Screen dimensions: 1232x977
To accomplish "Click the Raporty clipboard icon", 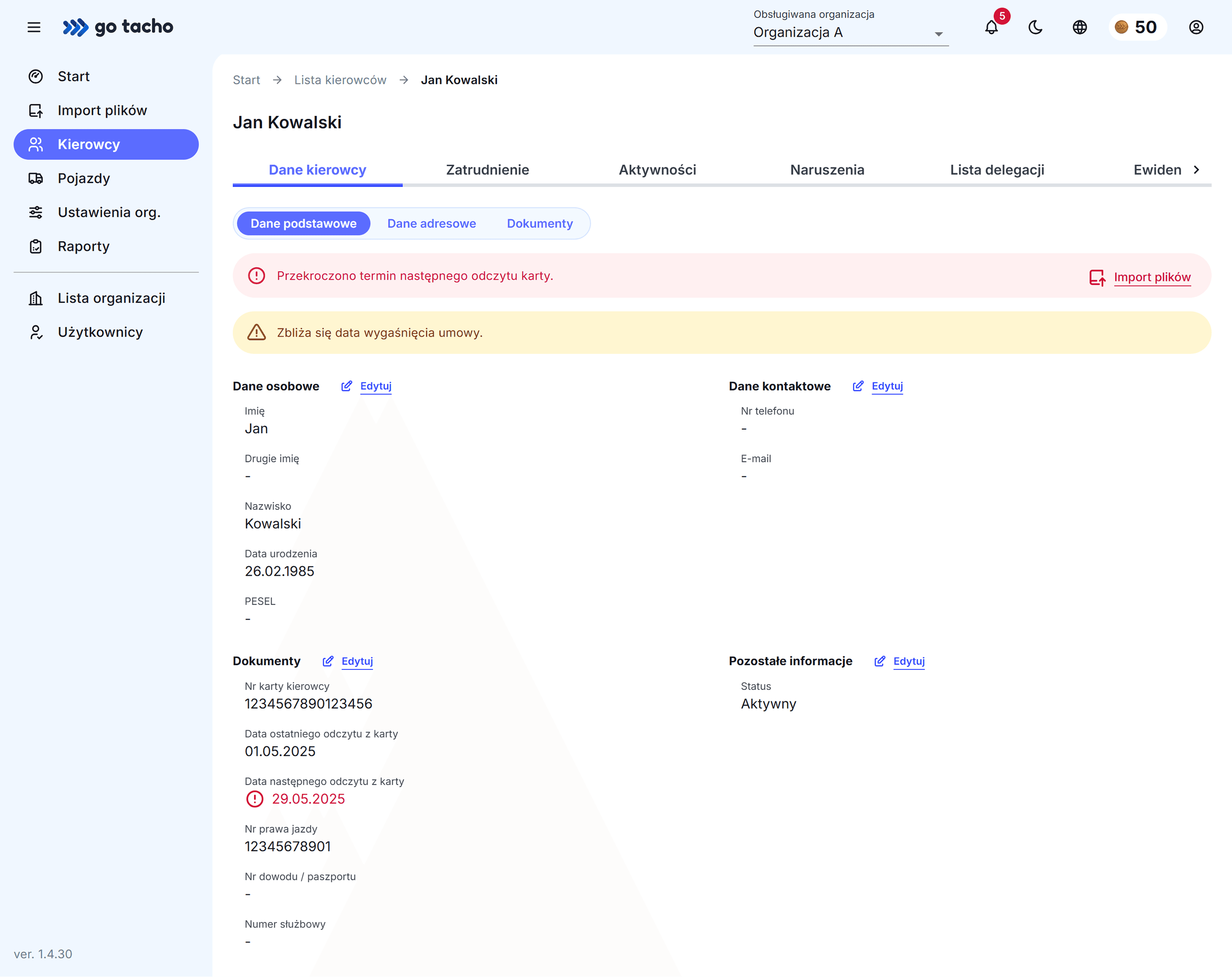I will coord(35,246).
